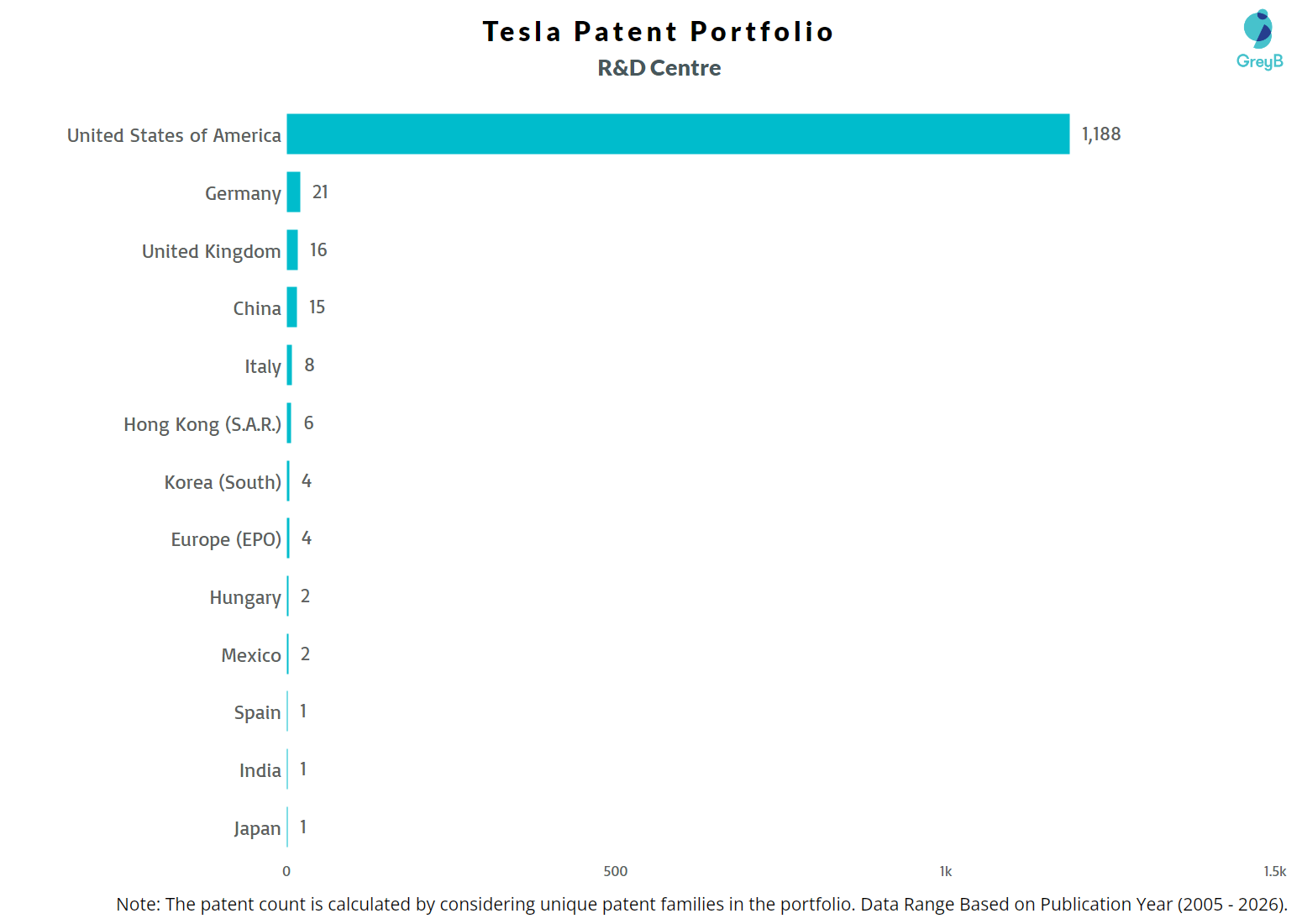Screen dimensions: 1302x924
Task: Click the Italy axis label
Action: (262, 366)
